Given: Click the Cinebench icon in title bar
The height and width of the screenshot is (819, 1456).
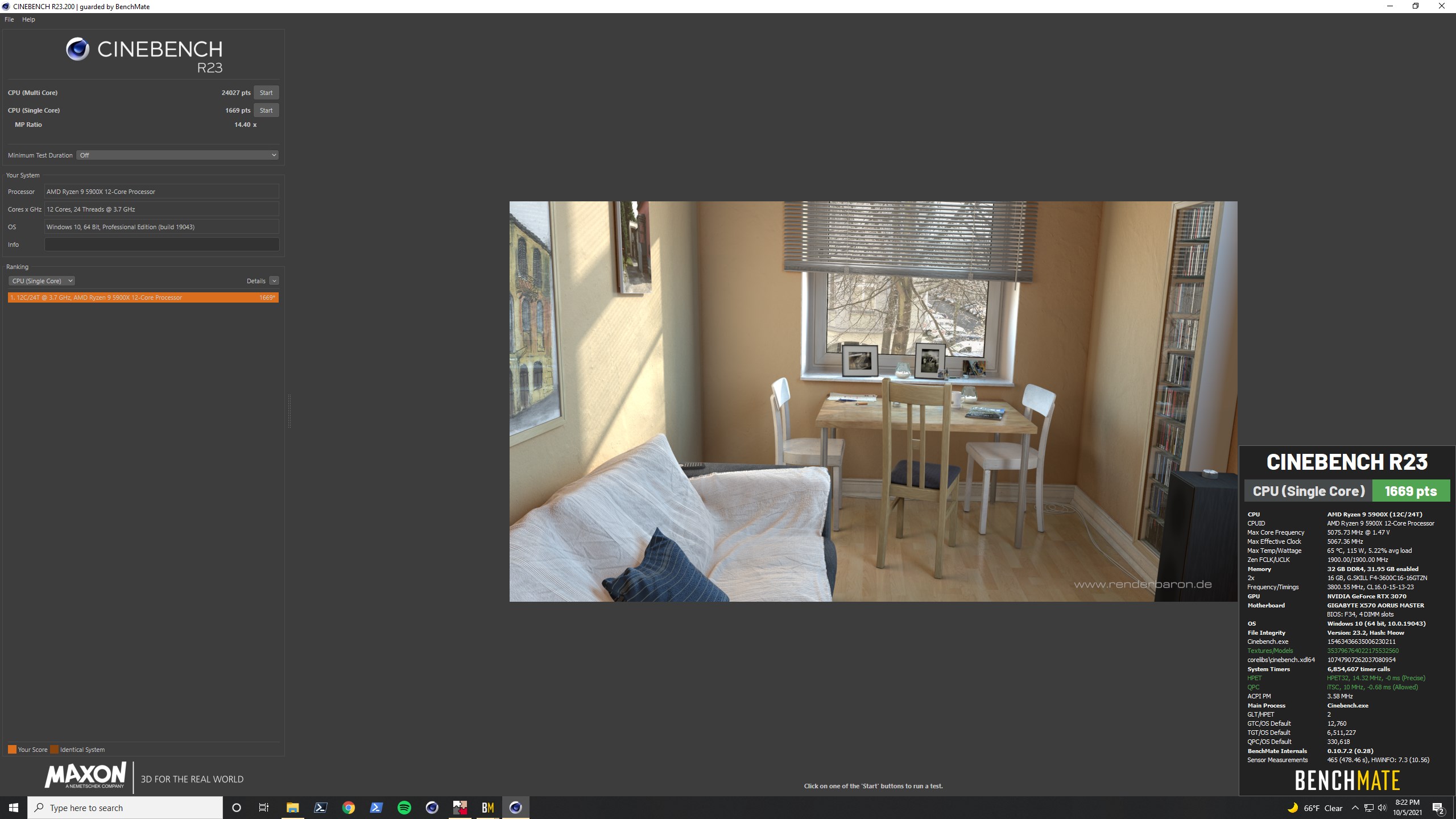Looking at the screenshot, I should (x=6, y=6).
